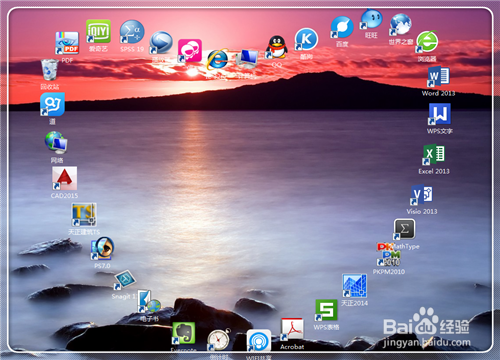Image resolution: width=500 pixels, height=360 pixels.
Task: Open CAD2015 red A icon
Action: pyautogui.click(x=64, y=178)
